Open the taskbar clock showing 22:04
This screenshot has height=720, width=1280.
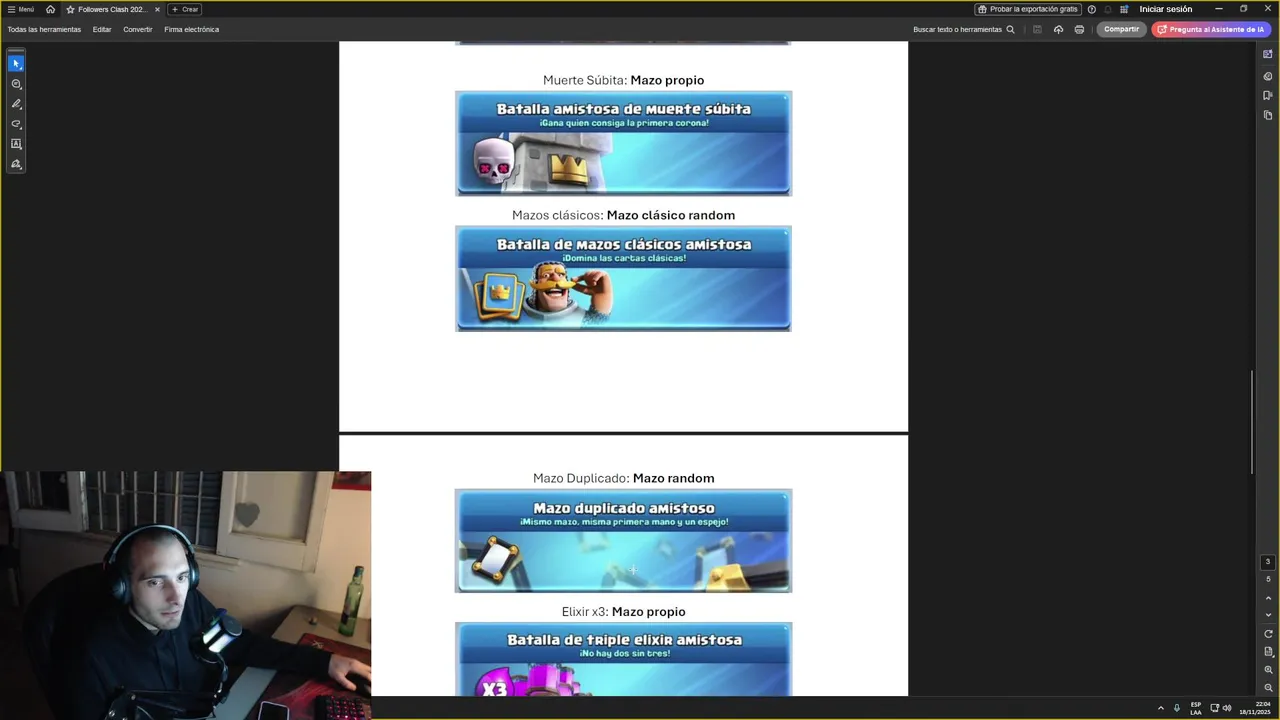point(1256,708)
